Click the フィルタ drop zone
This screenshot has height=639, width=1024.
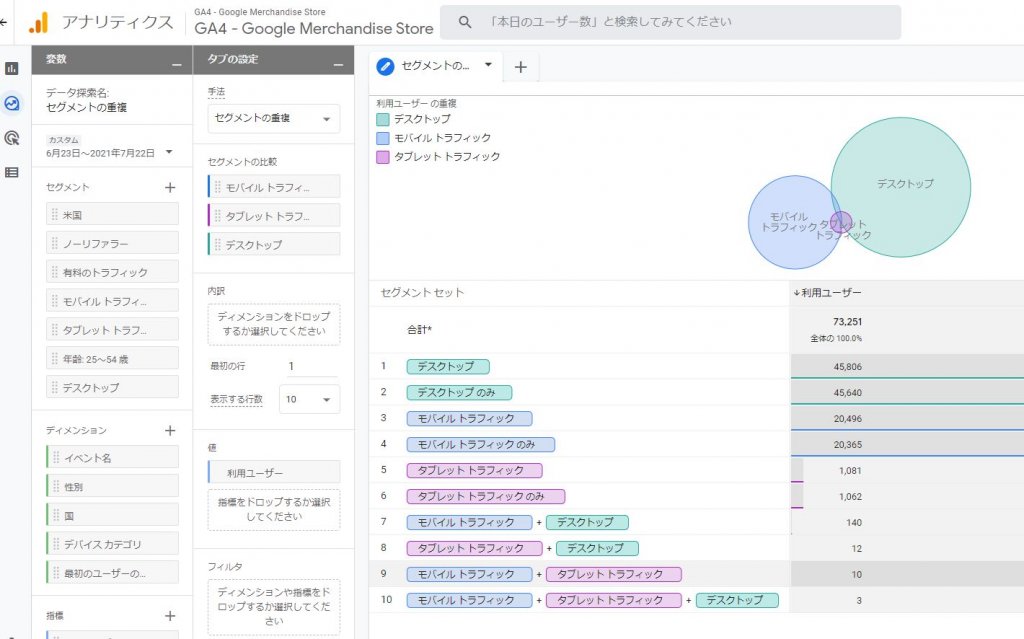[x=274, y=606]
